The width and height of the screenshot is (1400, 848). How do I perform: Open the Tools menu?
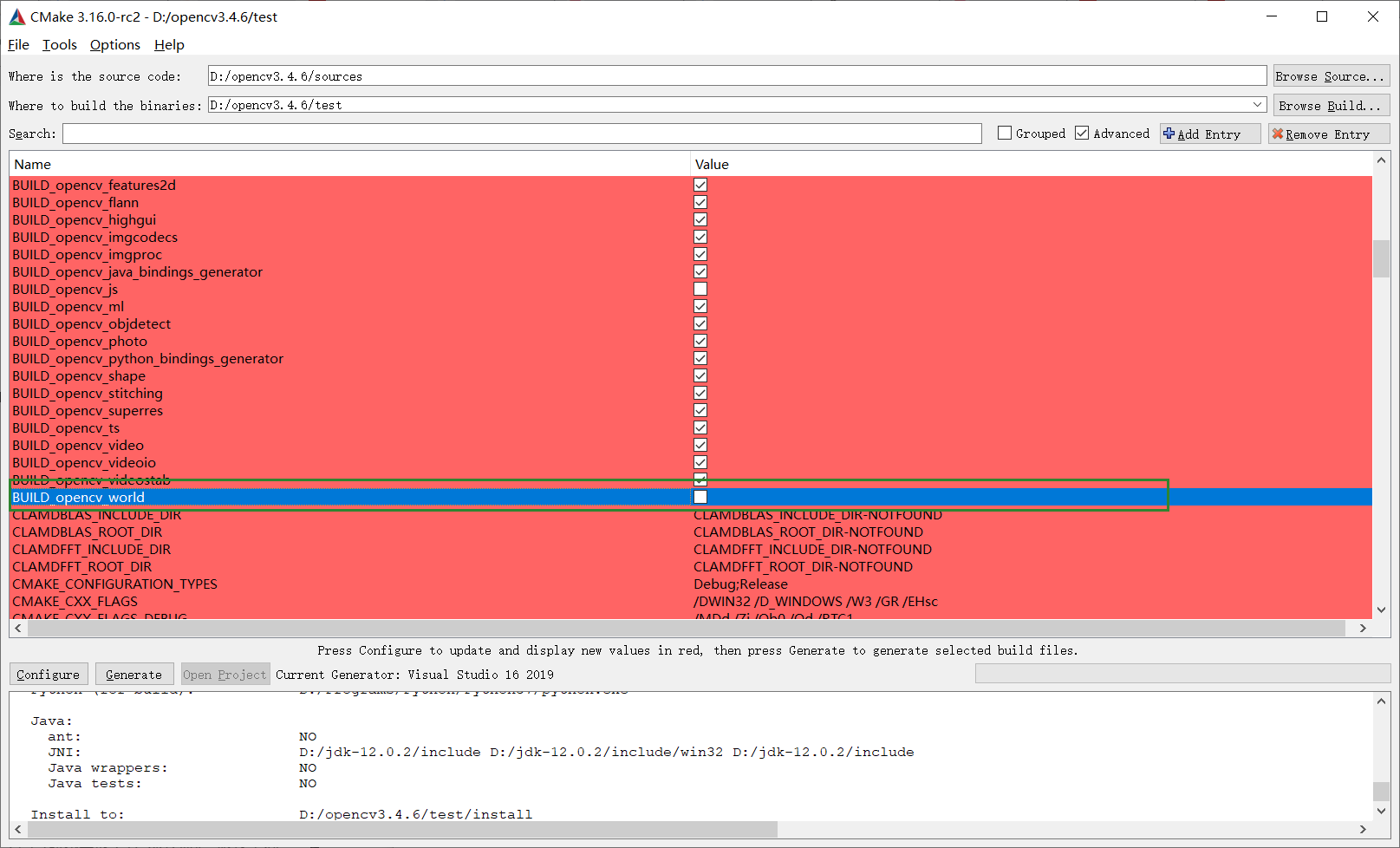click(60, 45)
